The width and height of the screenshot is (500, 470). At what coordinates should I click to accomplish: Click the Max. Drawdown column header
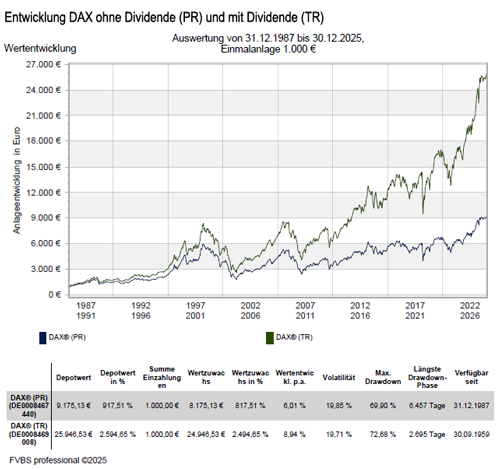(x=383, y=377)
